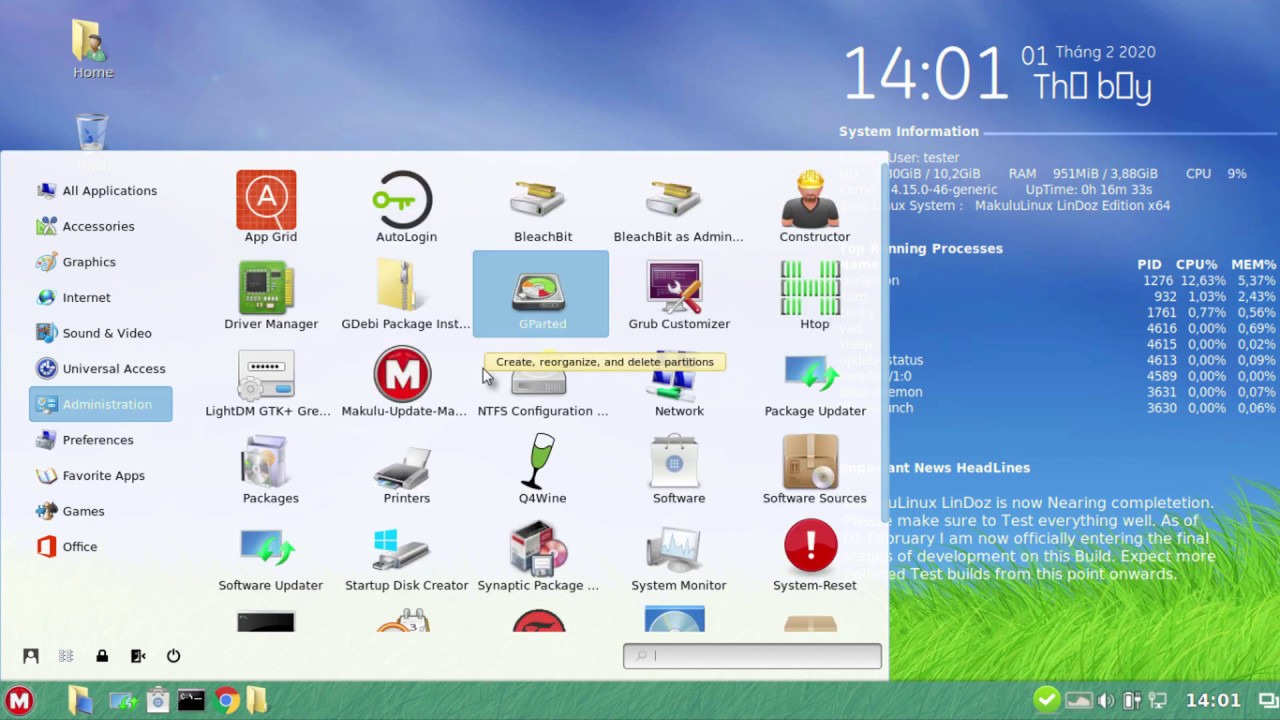Viewport: 1280px width, 720px height.
Task: Select the Graphics category
Action: pyautogui.click(x=100, y=261)
